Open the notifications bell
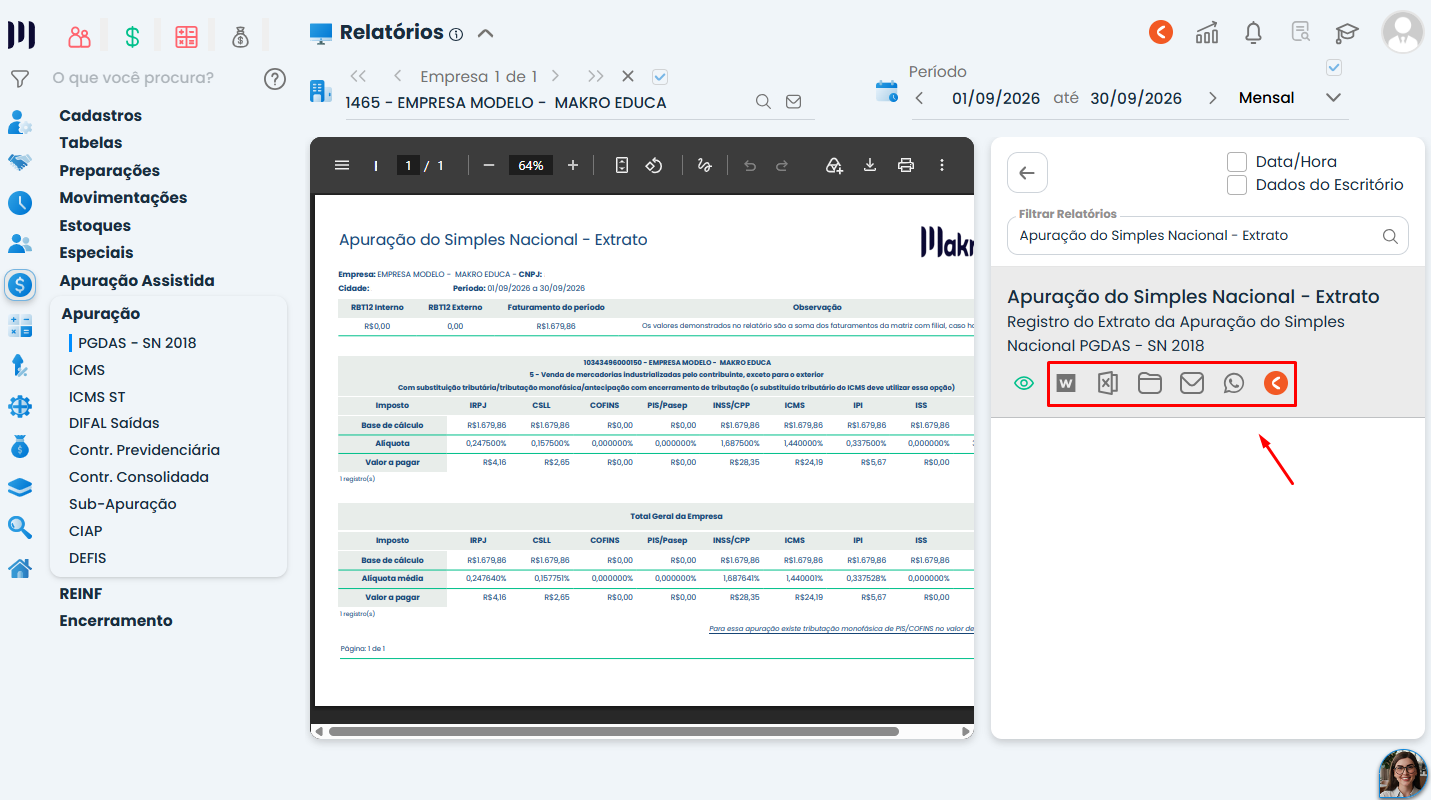Viewport: 1431px width, 800px height. (1253, 33)
